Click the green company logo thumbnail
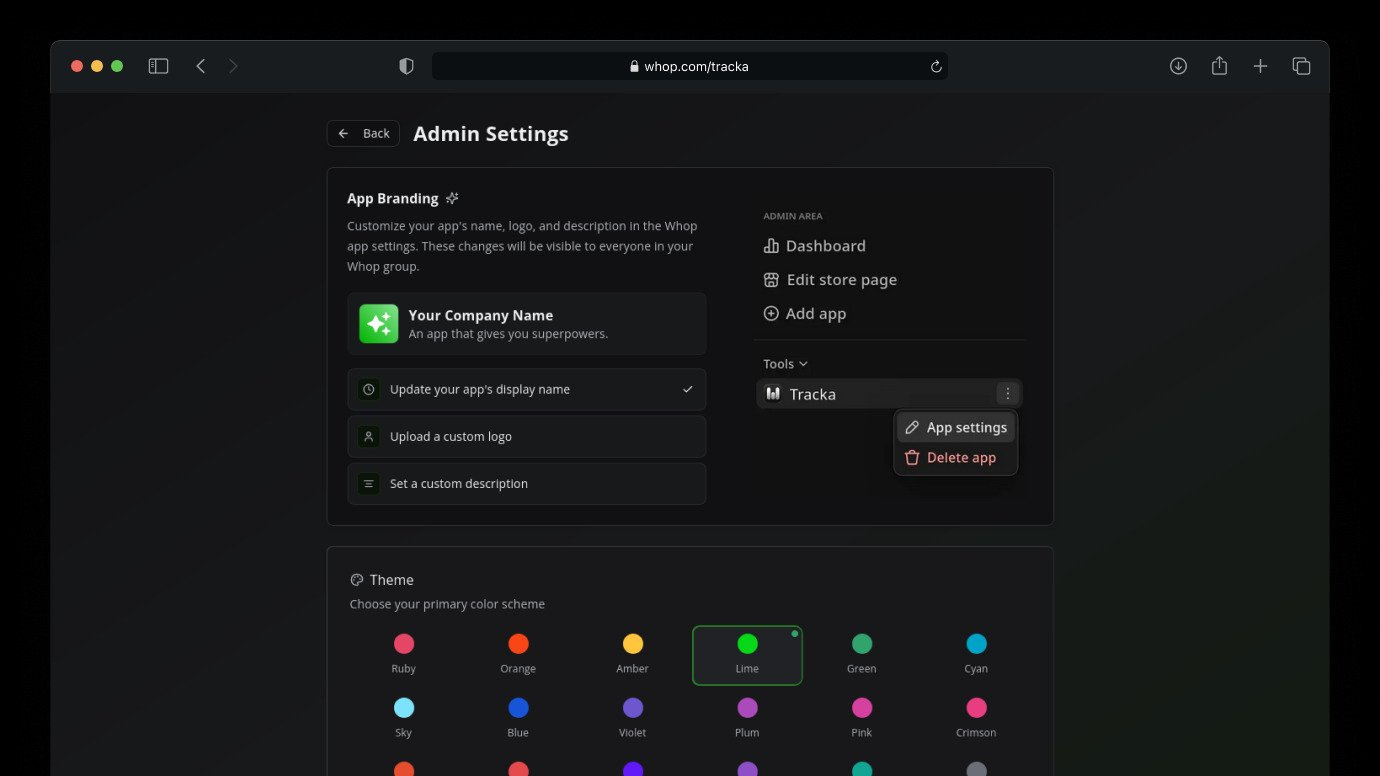This screenshot has height=776, width=1380. click(379, 324)
